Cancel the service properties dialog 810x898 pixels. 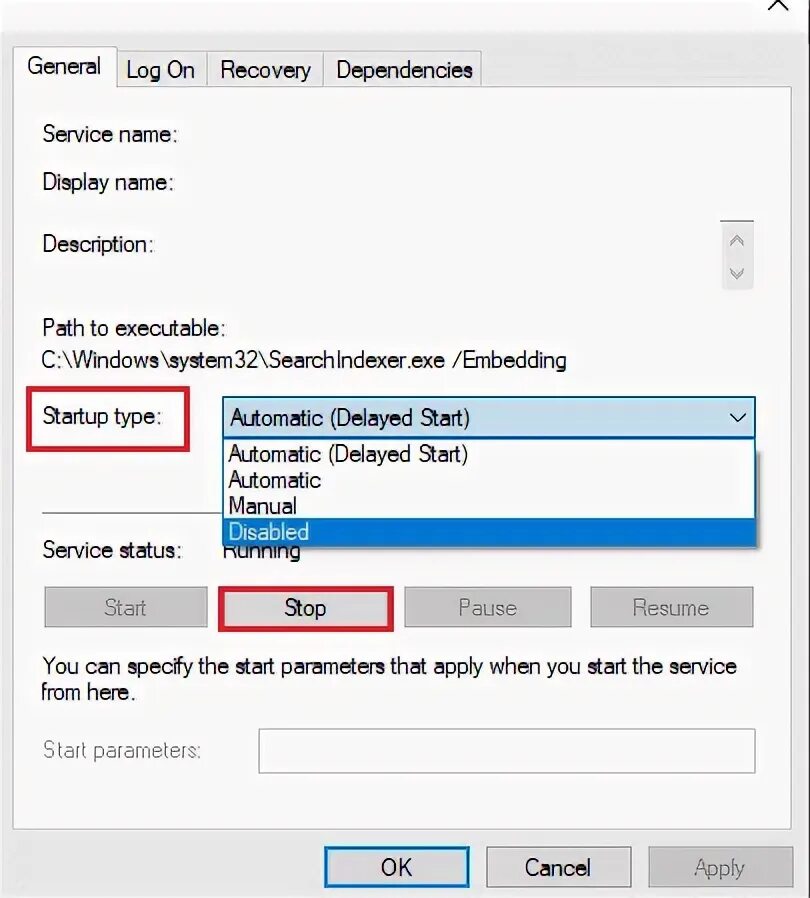pos(559,867)
